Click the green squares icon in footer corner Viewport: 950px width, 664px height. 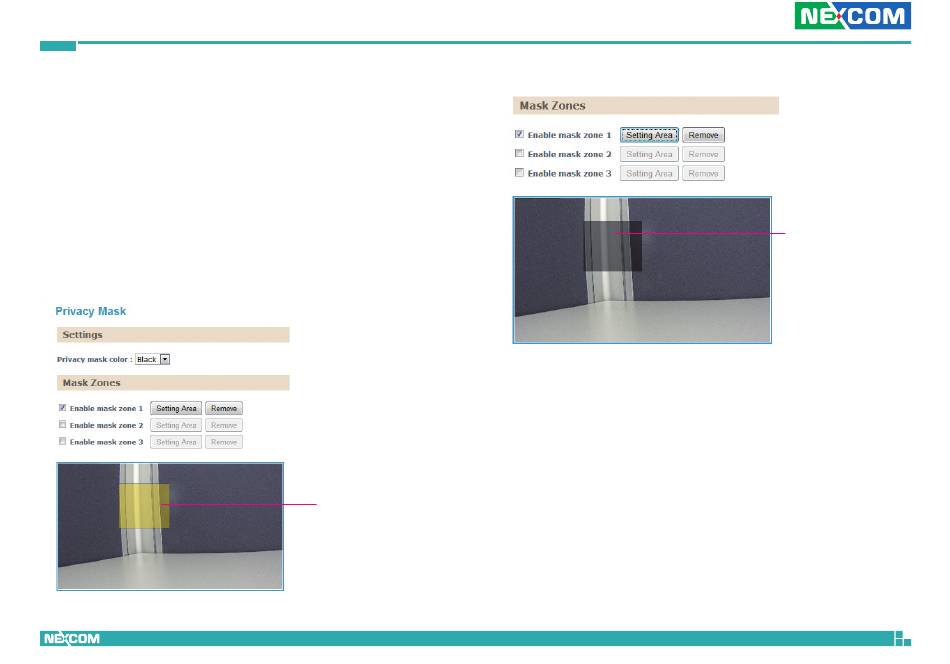[x=903, y=639]
